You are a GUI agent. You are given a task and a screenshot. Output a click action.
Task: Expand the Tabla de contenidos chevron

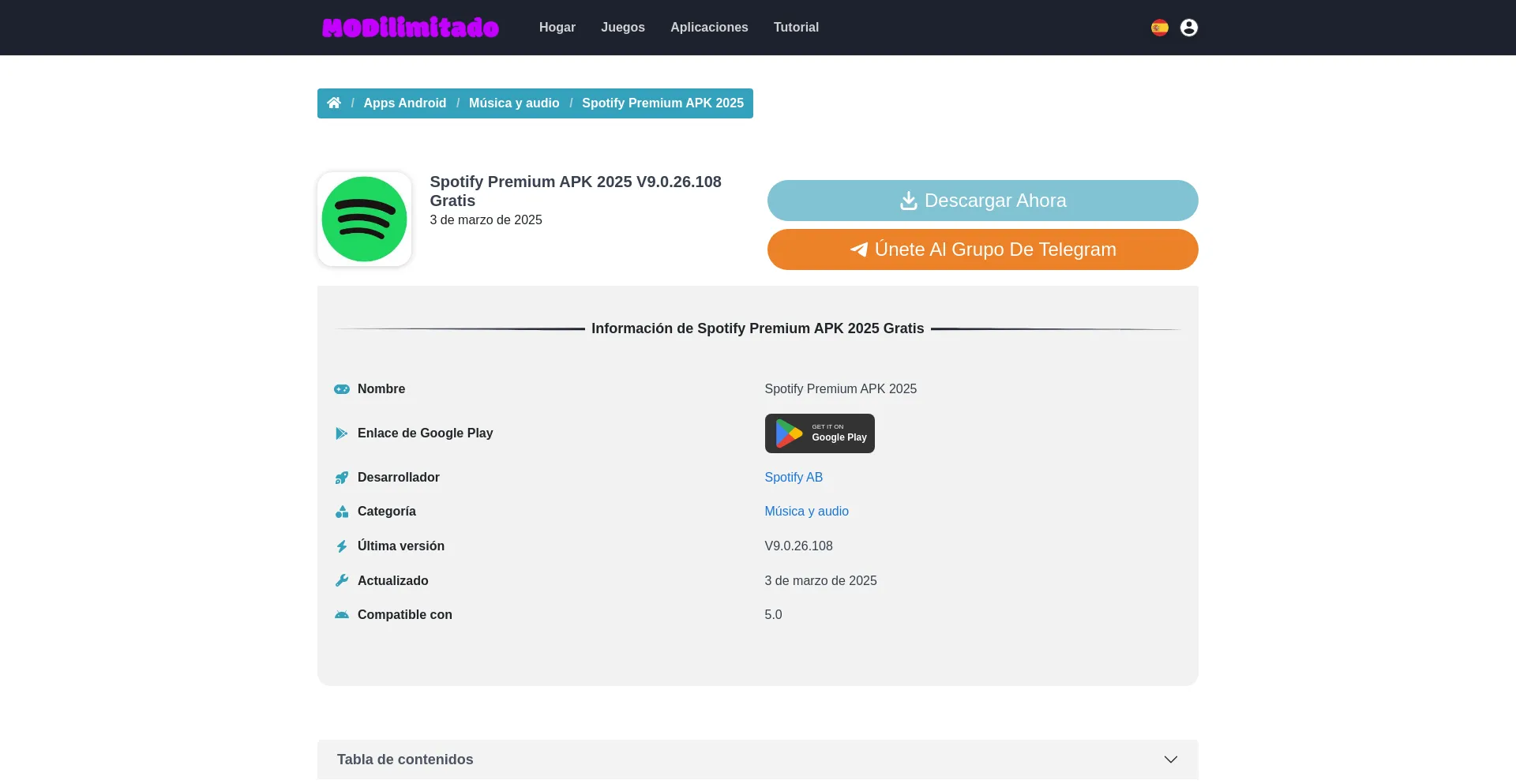[1171, 760]
